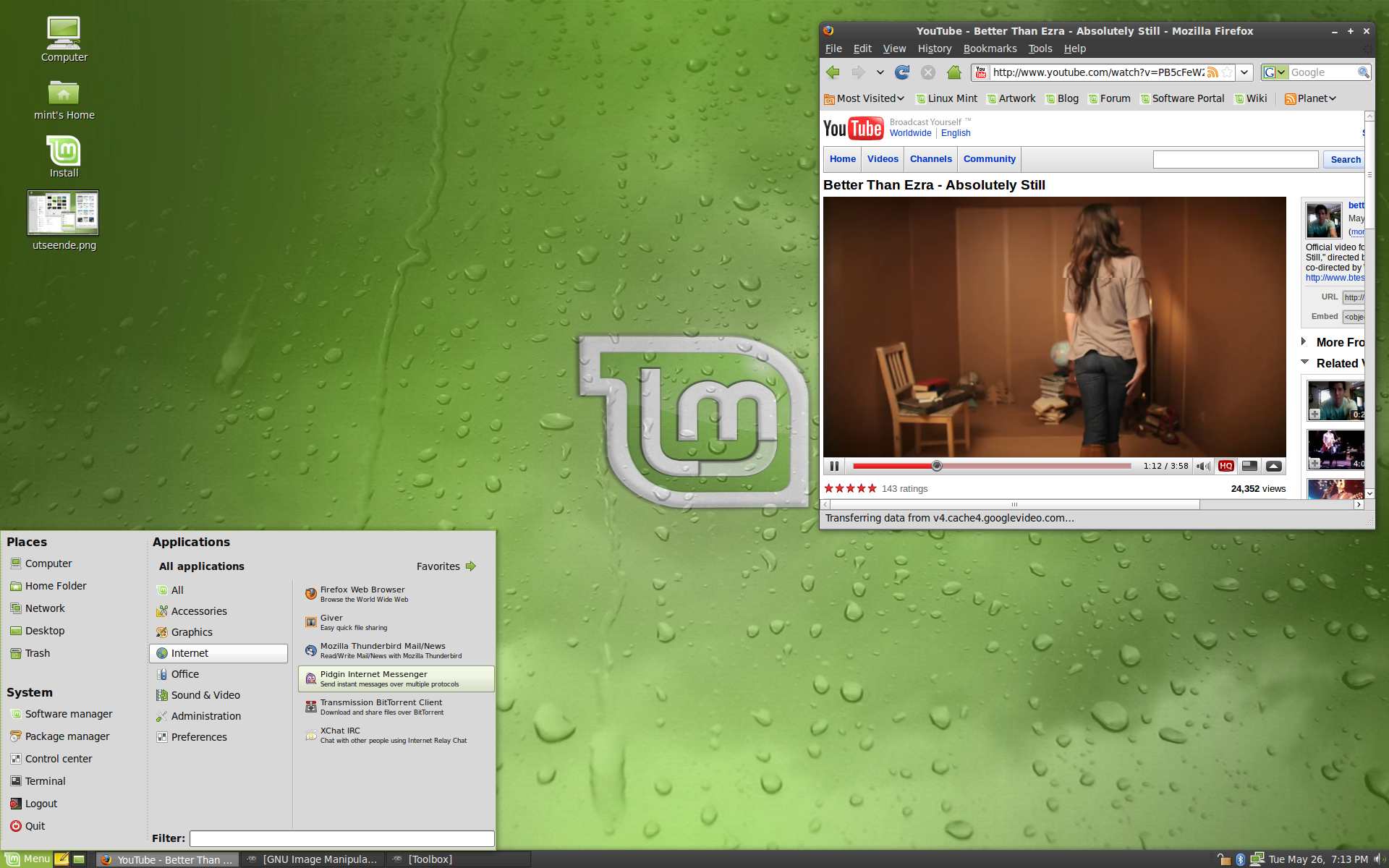Image resolution: width=1389 pixels, height=868 pixels.
Task: Switch to Favorites view in menu
Action: (446, 566)
